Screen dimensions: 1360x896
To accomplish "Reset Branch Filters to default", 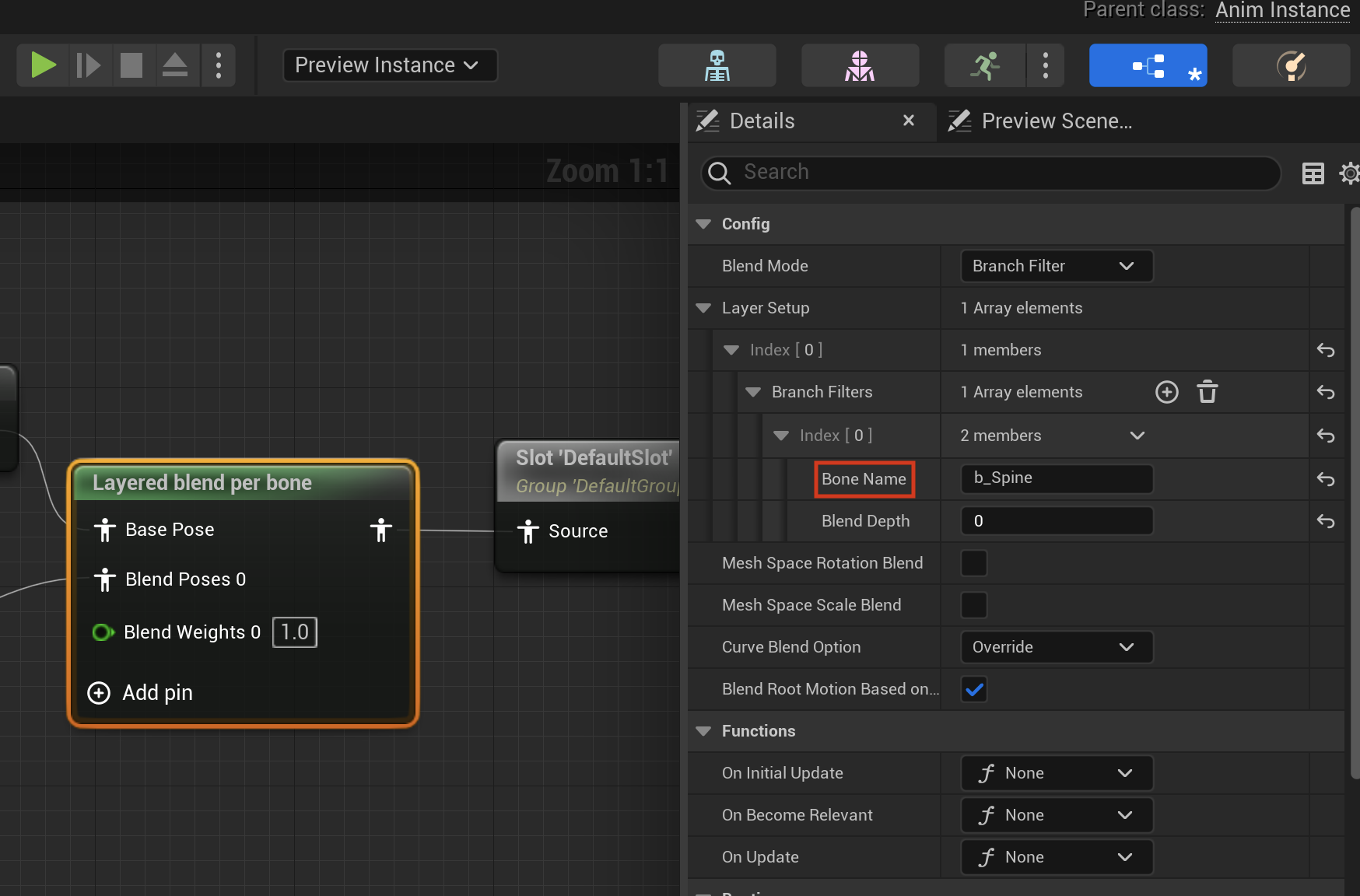I will (1325, 392).
